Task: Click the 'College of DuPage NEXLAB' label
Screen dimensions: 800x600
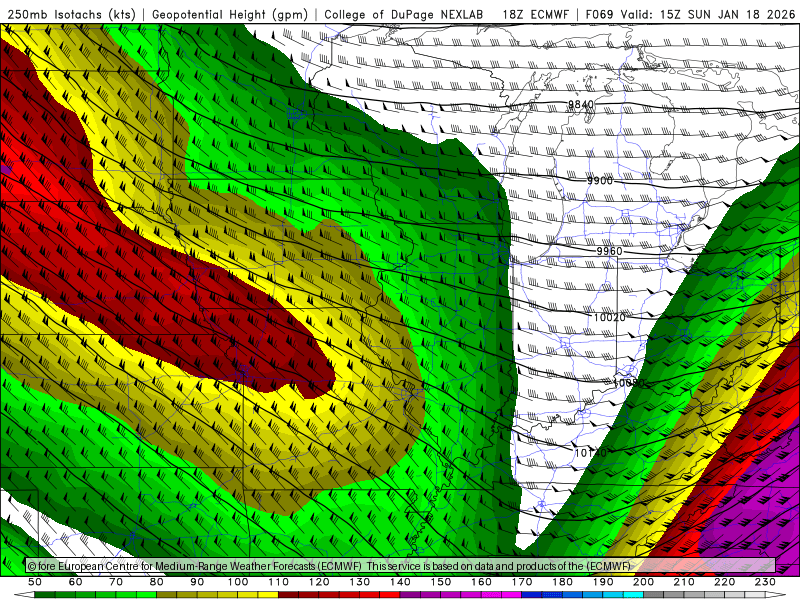Action: 404,15
